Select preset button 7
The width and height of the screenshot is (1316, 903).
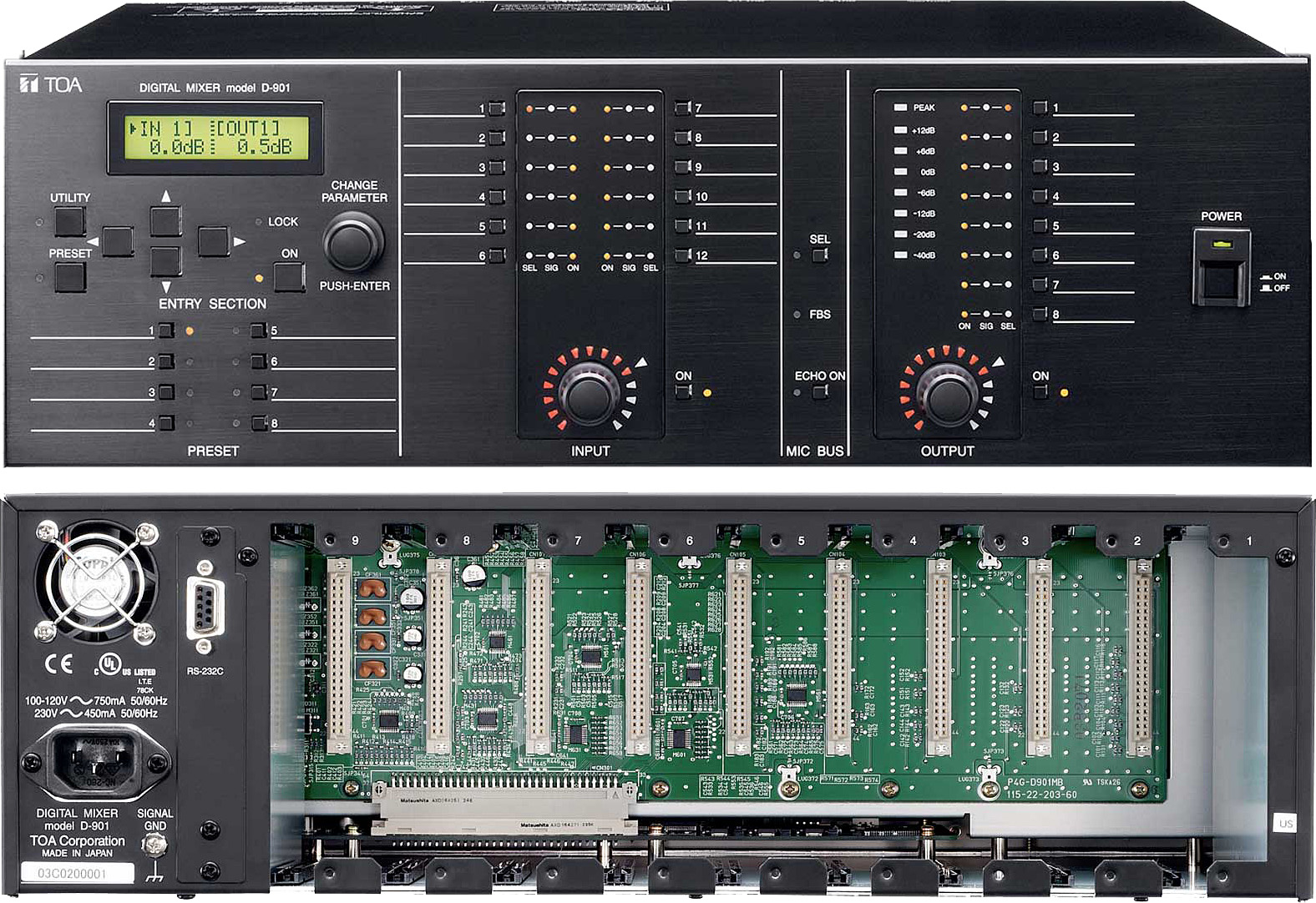(260, 392)
